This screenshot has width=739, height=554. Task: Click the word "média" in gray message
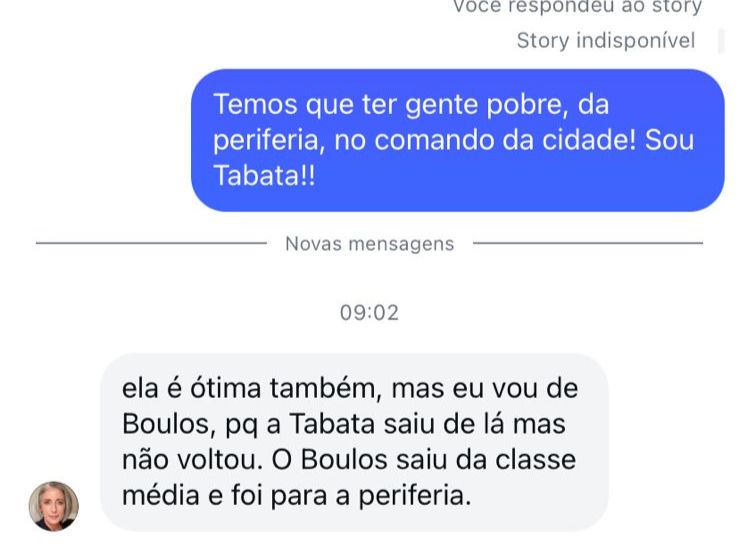[161, 496]
